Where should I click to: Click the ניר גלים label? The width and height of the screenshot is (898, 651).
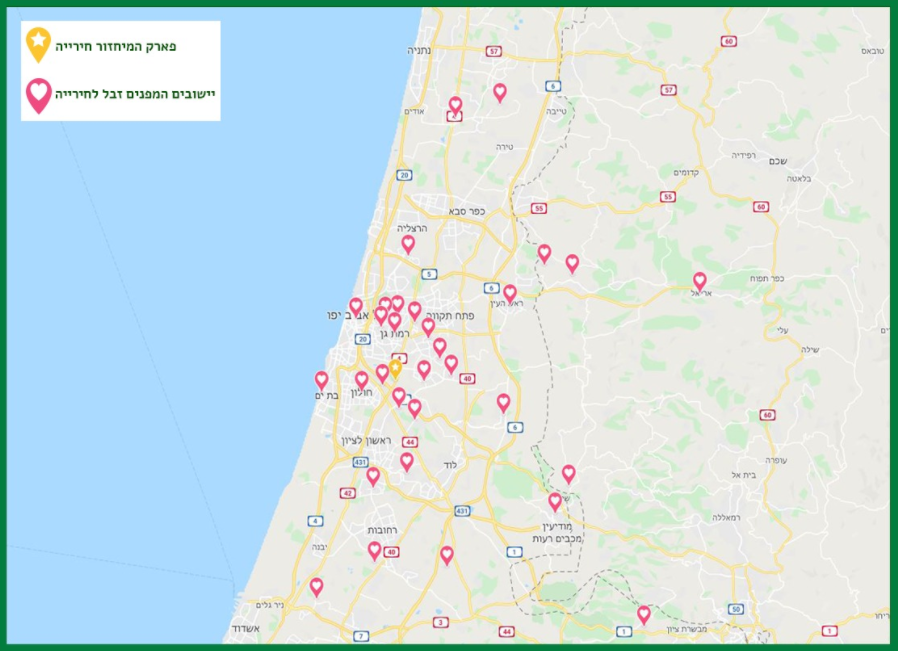(x=269, y=605)
